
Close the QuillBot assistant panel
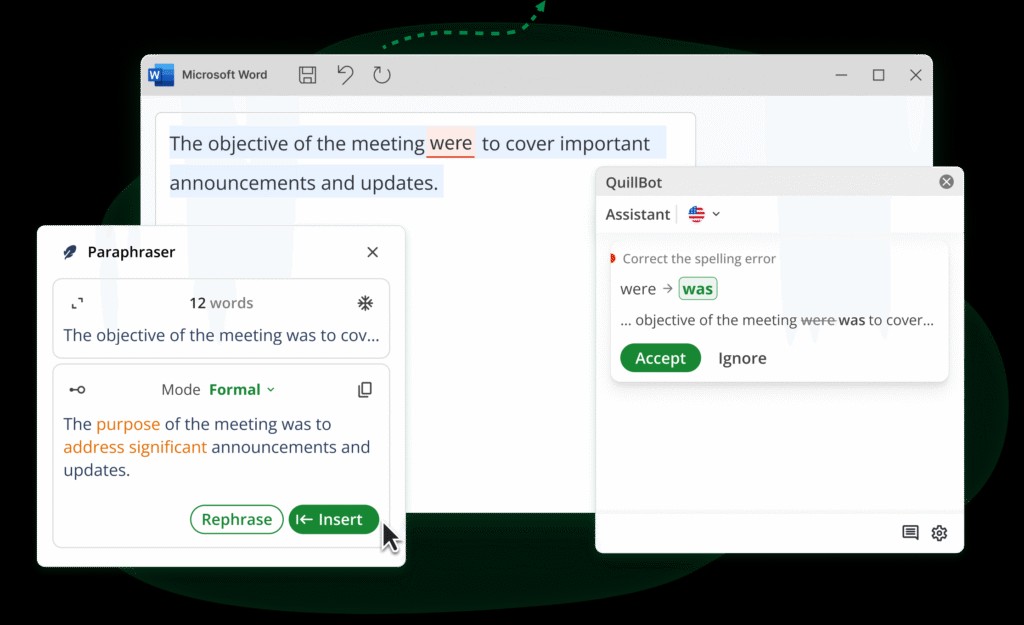pyautogui.click(x=946, y=182)
